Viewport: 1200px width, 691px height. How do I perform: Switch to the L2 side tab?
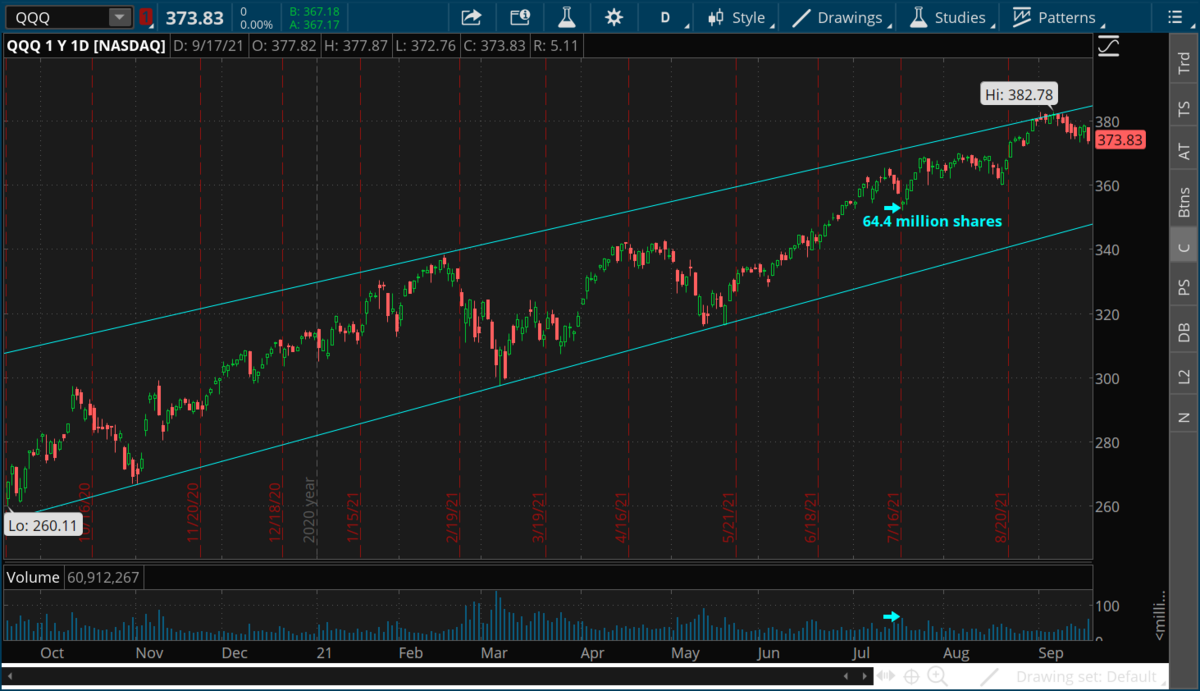1184,377
